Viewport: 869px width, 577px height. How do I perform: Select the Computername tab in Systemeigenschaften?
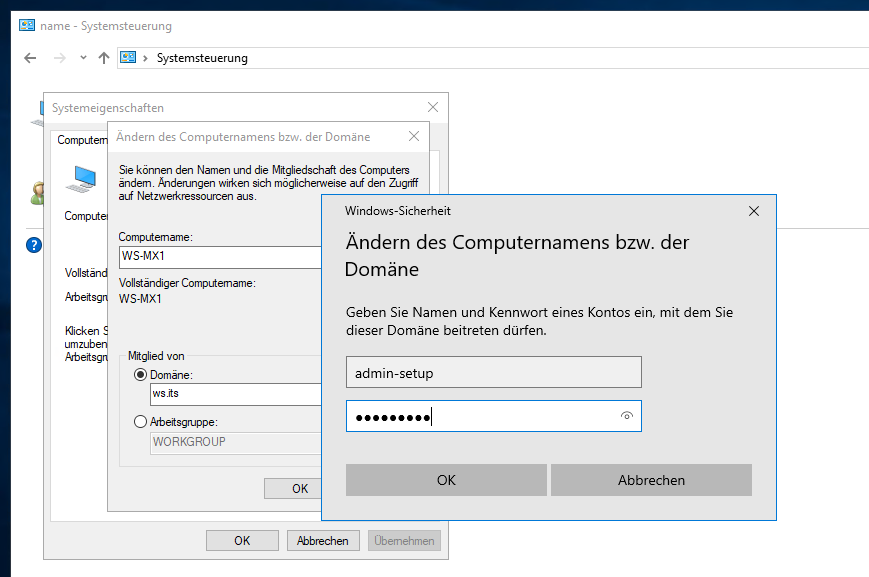81,140
